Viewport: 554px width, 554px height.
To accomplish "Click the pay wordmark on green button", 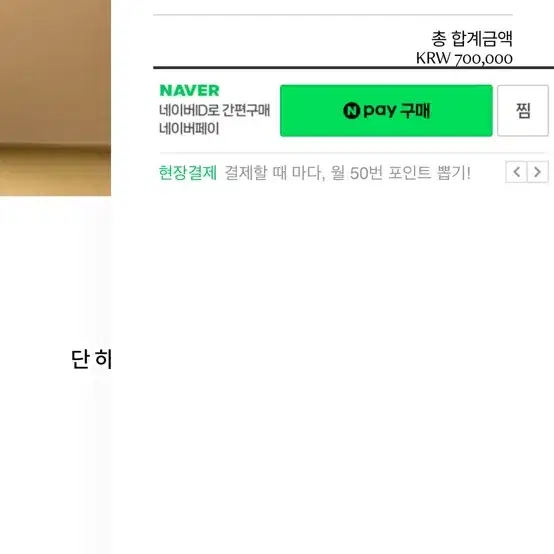I will (380, 111).
